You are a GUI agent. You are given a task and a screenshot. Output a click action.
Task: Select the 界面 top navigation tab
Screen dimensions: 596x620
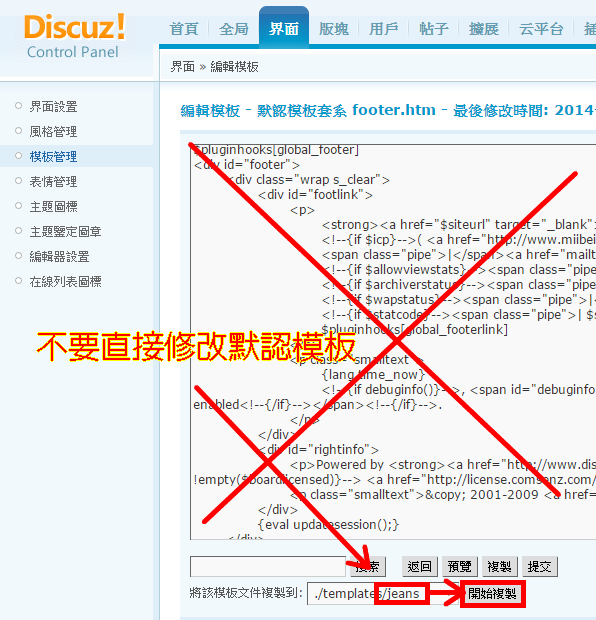click(x=284, y=28)
